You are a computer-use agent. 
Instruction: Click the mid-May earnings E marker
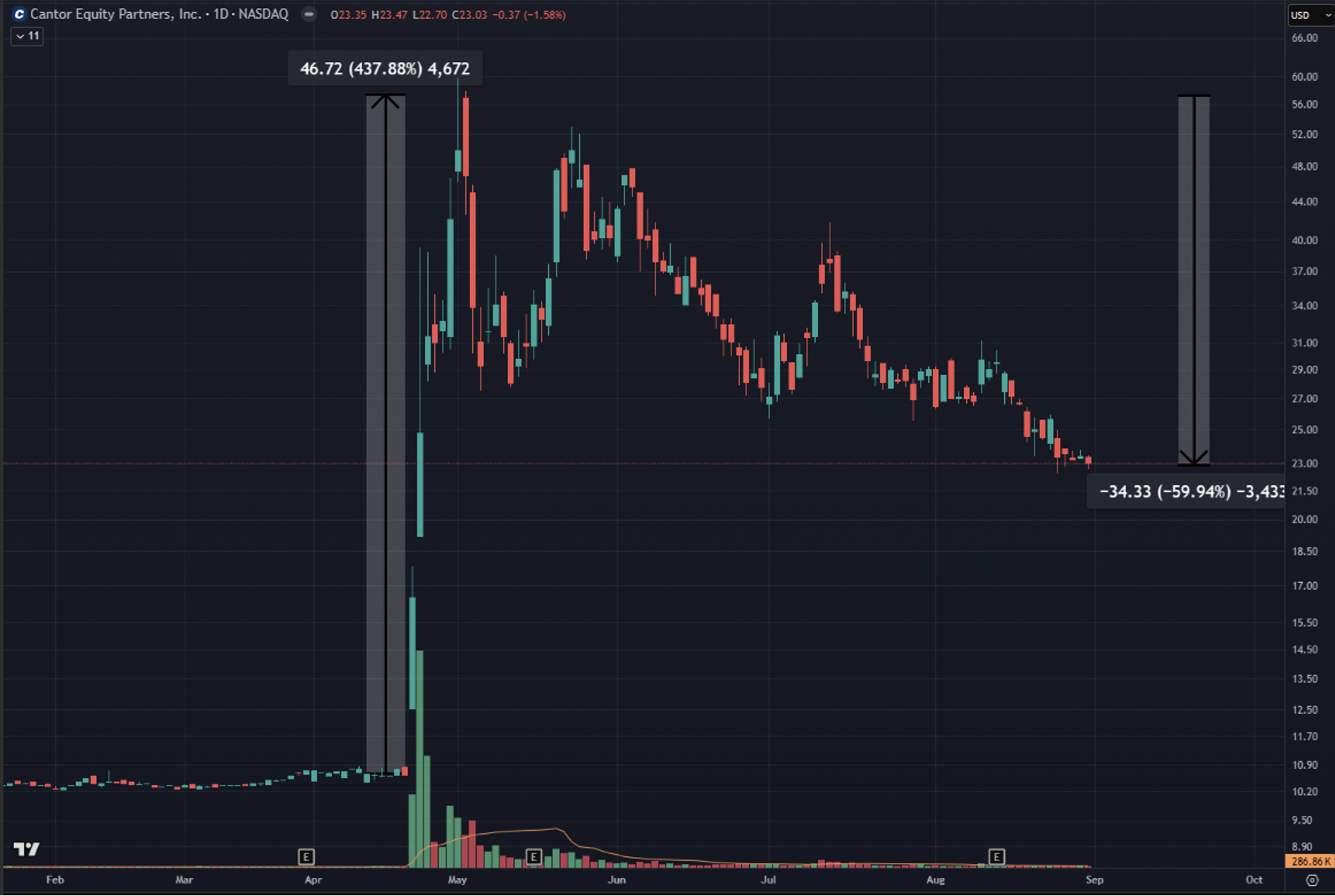tap(533, 857)
